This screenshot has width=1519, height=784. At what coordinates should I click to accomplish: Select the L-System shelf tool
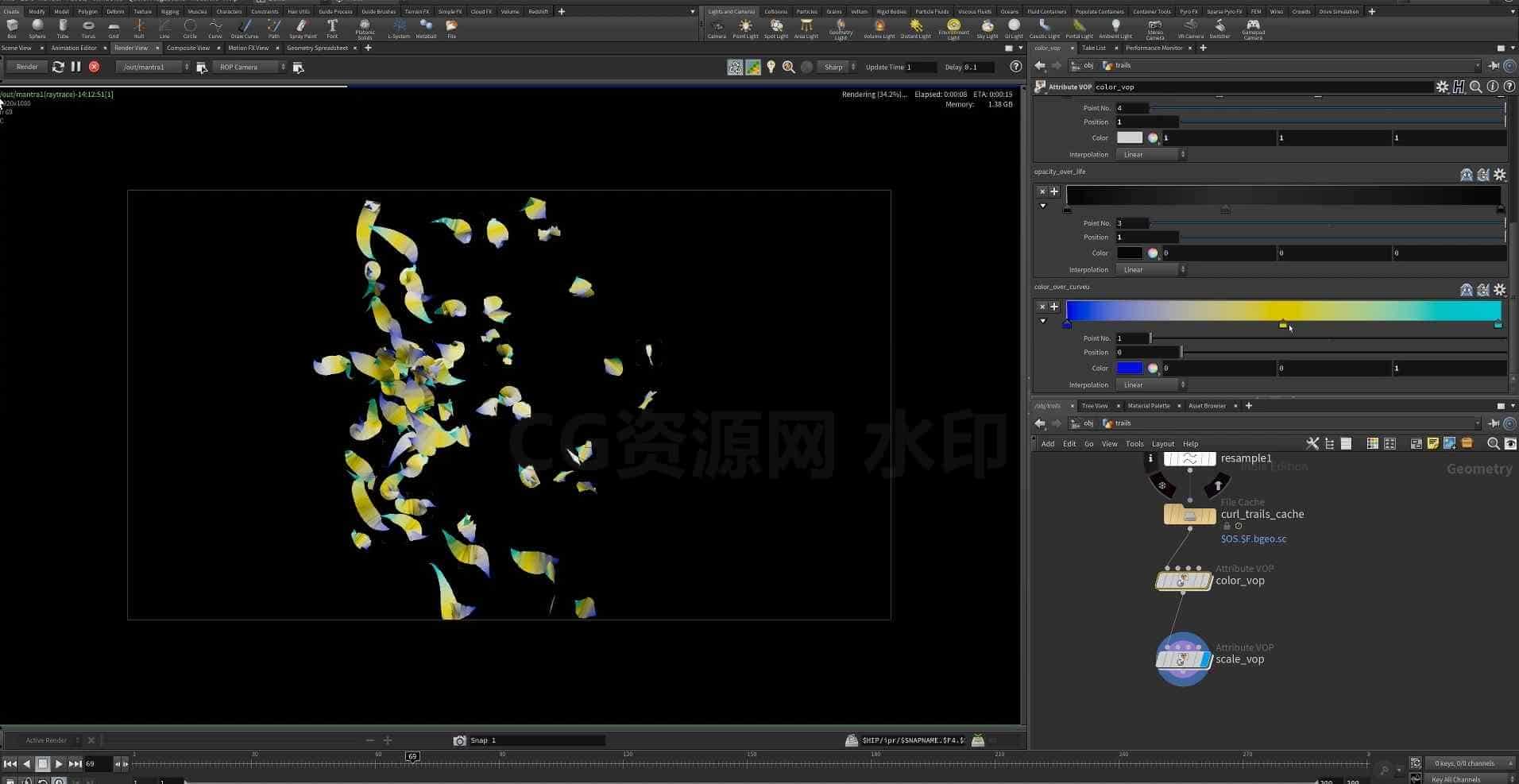point(399,29)
